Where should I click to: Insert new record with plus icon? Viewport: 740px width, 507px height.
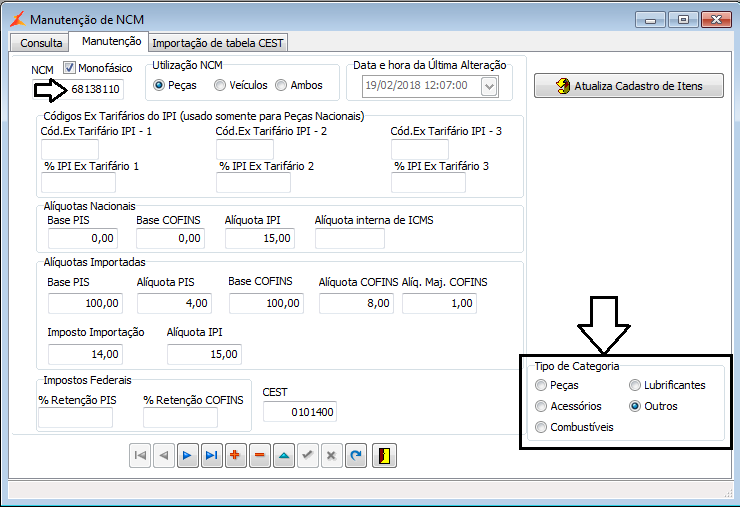click(235, 456)
